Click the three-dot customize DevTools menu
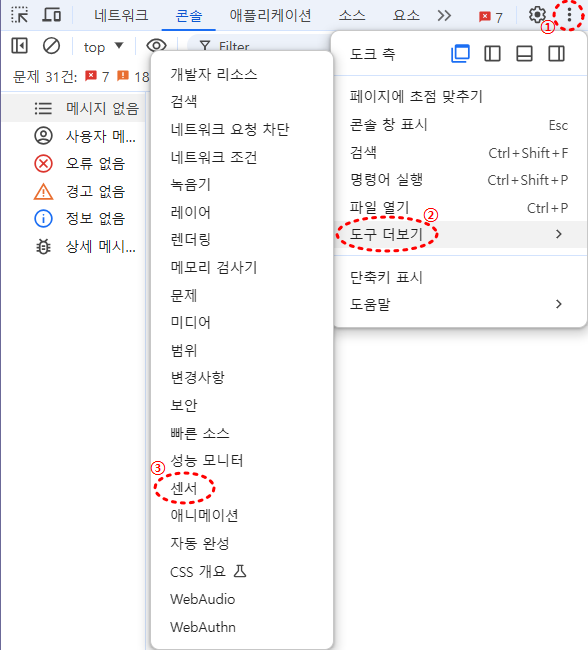The width and height of the screenshot is (588, 650). (569, 15)
